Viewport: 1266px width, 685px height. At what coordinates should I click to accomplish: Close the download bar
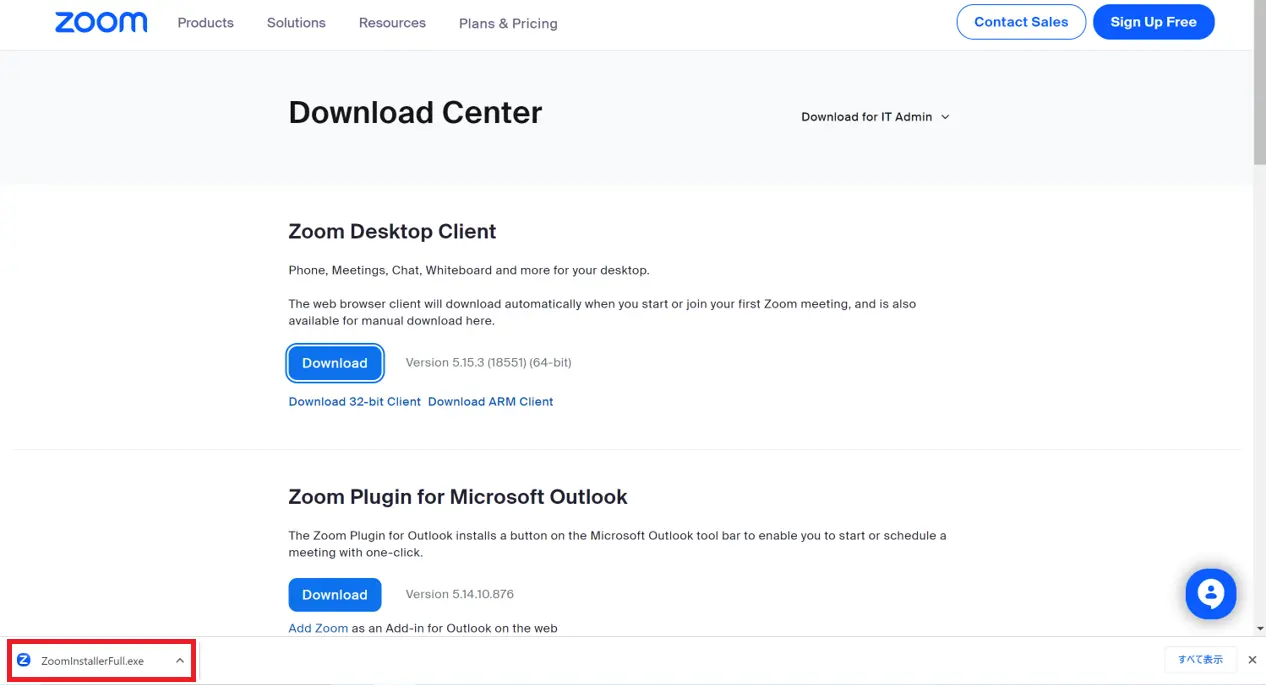[x=1252, y=660]
